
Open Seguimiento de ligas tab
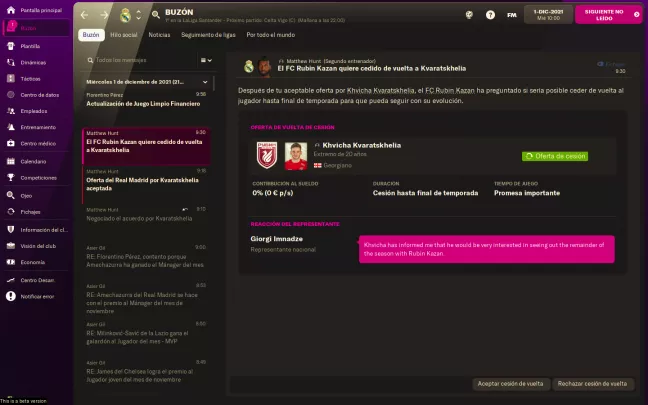pos(208,35)
